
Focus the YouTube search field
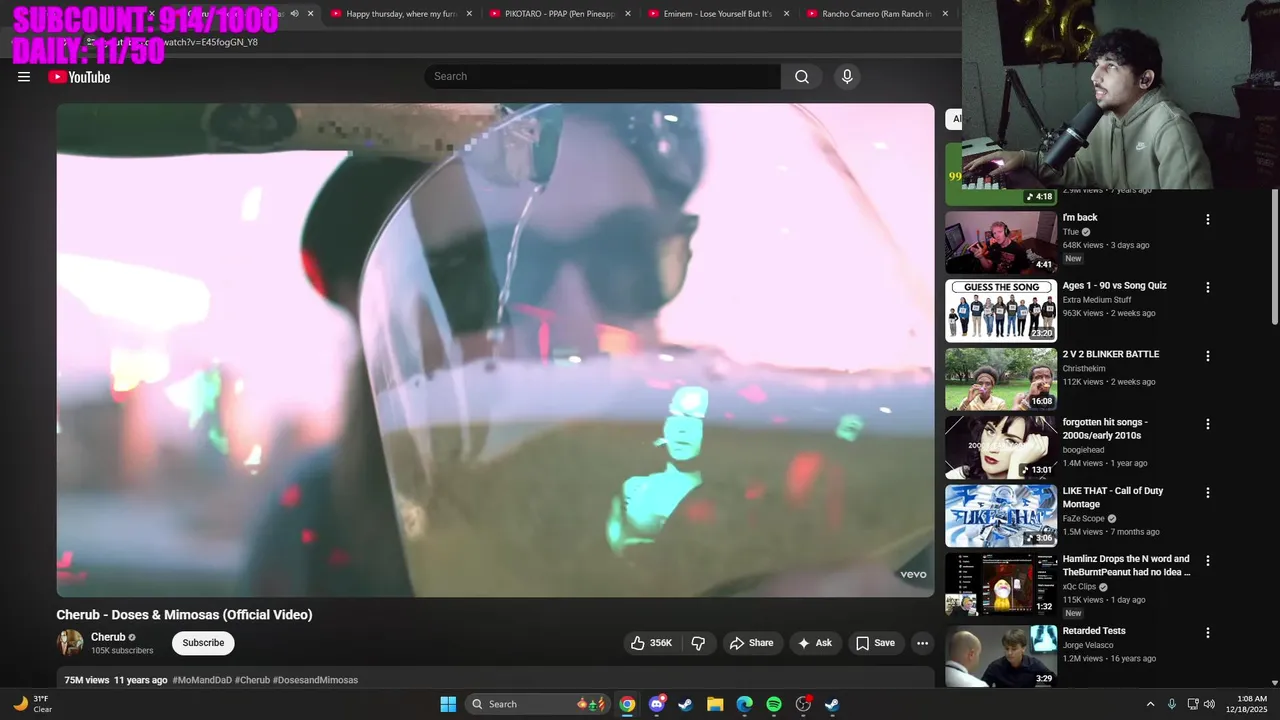(x=602, y=77)
